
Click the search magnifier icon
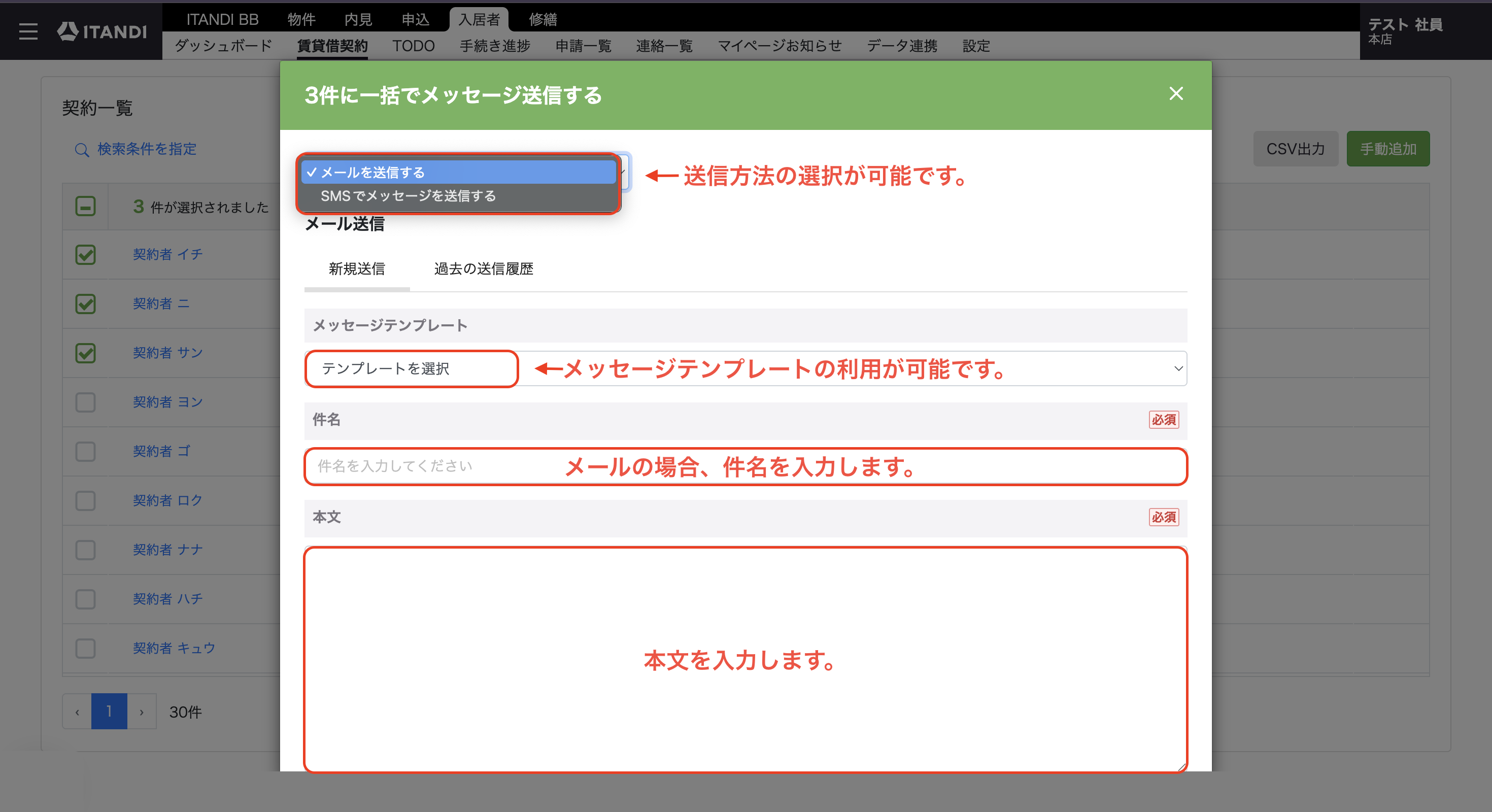[x=82, y=150]
